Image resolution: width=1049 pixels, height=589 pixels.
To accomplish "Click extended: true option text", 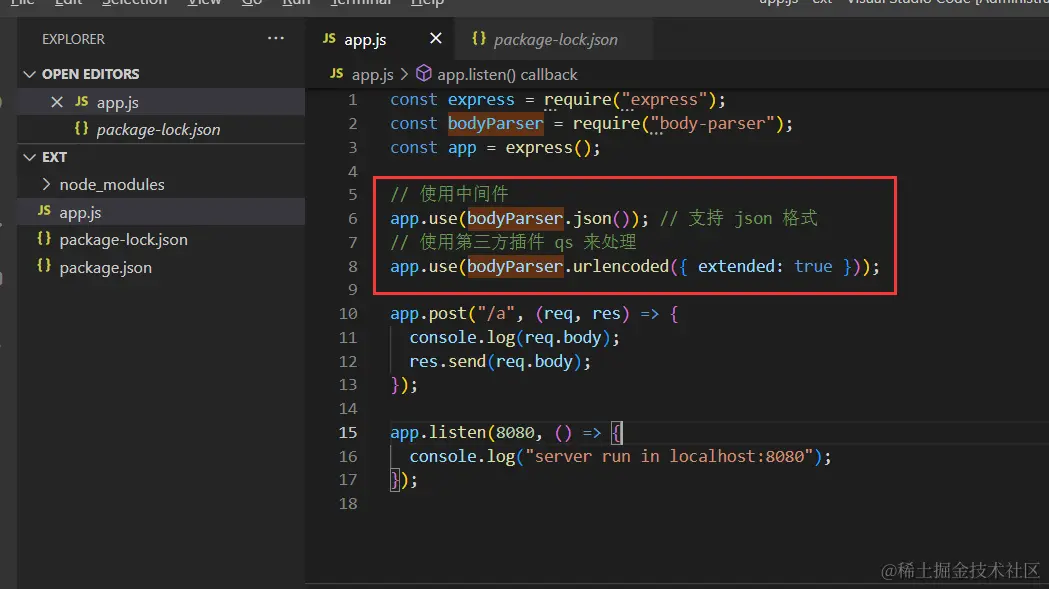I will [x=765, y=266].
